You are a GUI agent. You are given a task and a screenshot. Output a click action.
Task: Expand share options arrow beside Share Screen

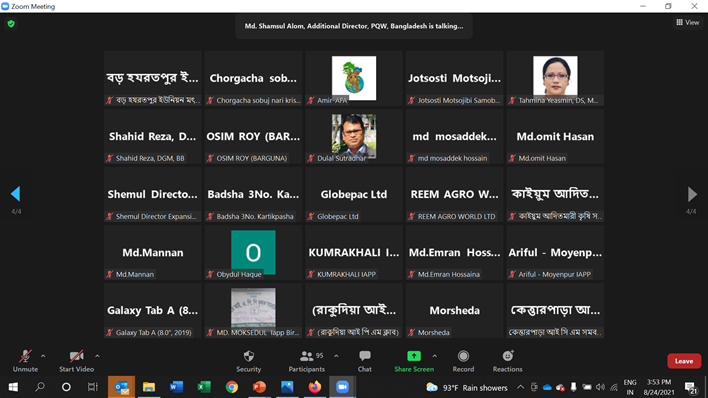point(434,356)
